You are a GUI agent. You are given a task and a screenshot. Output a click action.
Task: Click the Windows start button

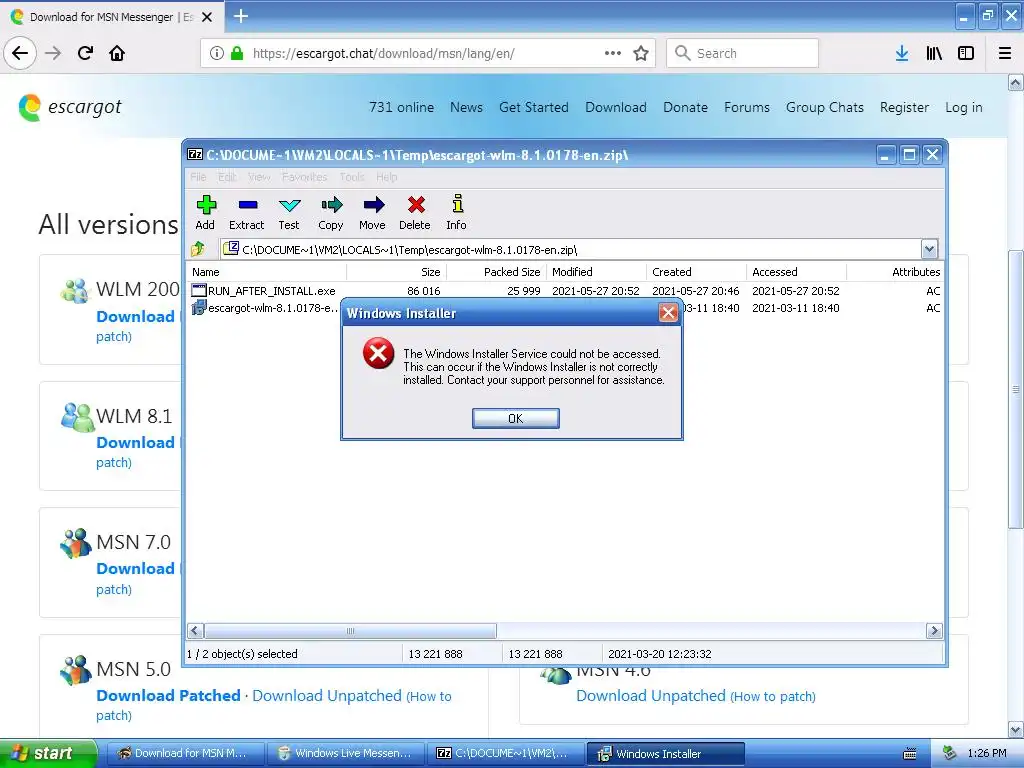click(48, 753)
